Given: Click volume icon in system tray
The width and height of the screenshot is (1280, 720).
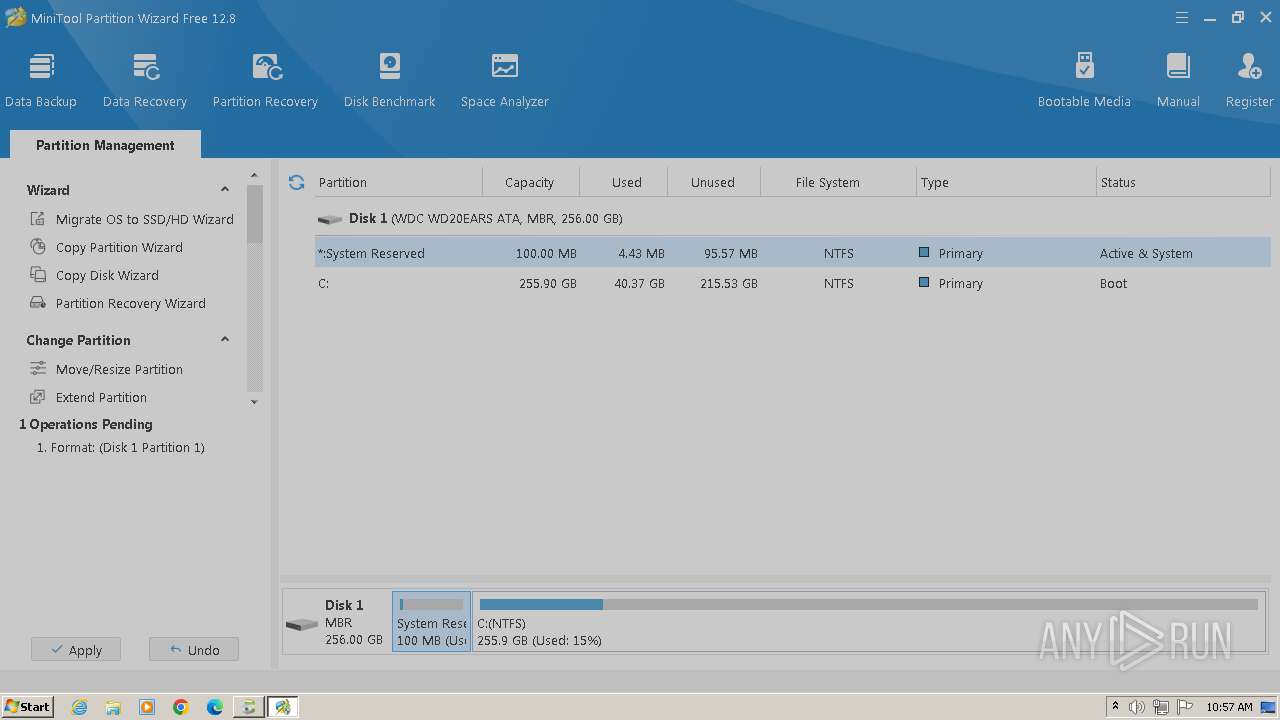Looking at the screenshot, I should click(1137, 707).
